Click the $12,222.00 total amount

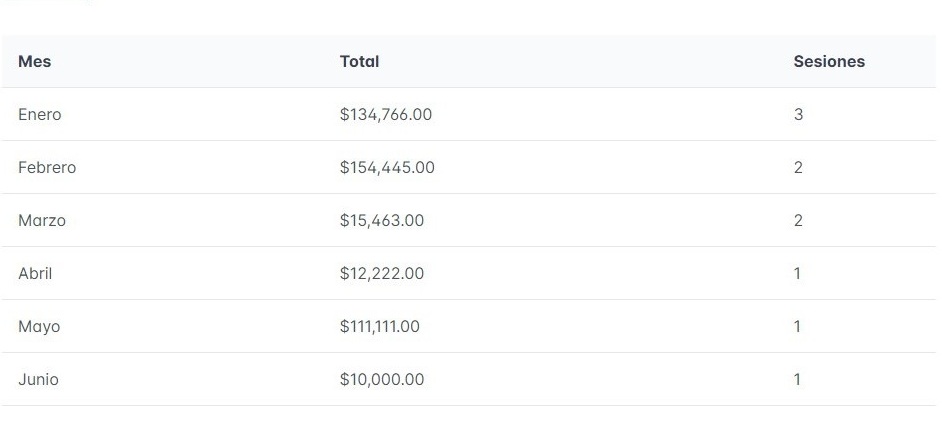coord(382,274)
